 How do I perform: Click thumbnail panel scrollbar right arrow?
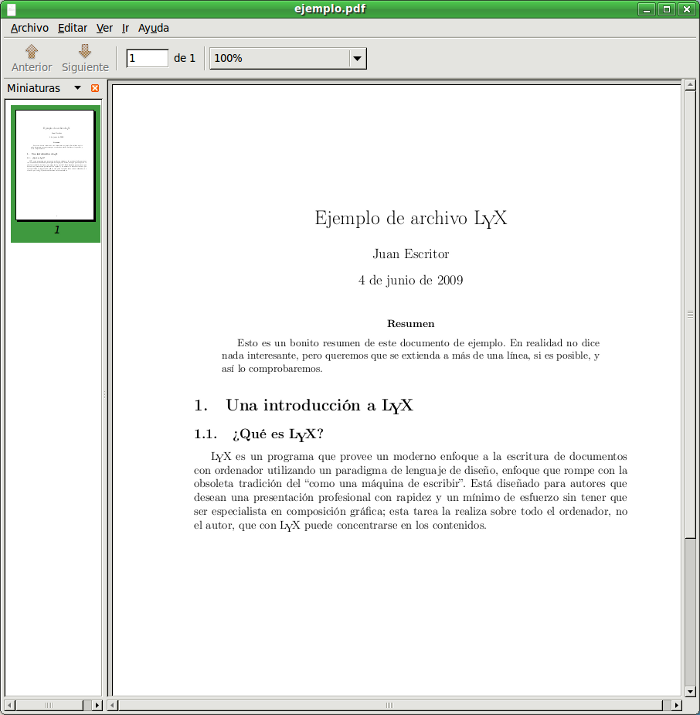coord(97,705)
